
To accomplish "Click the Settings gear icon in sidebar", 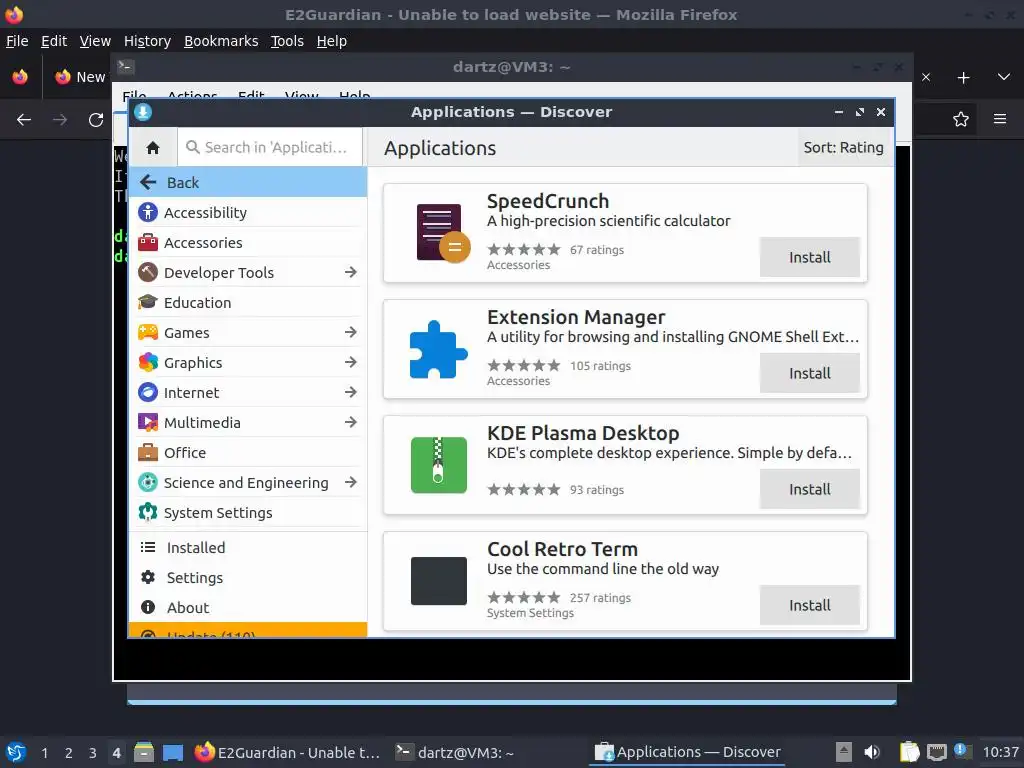I will (148, 577).
